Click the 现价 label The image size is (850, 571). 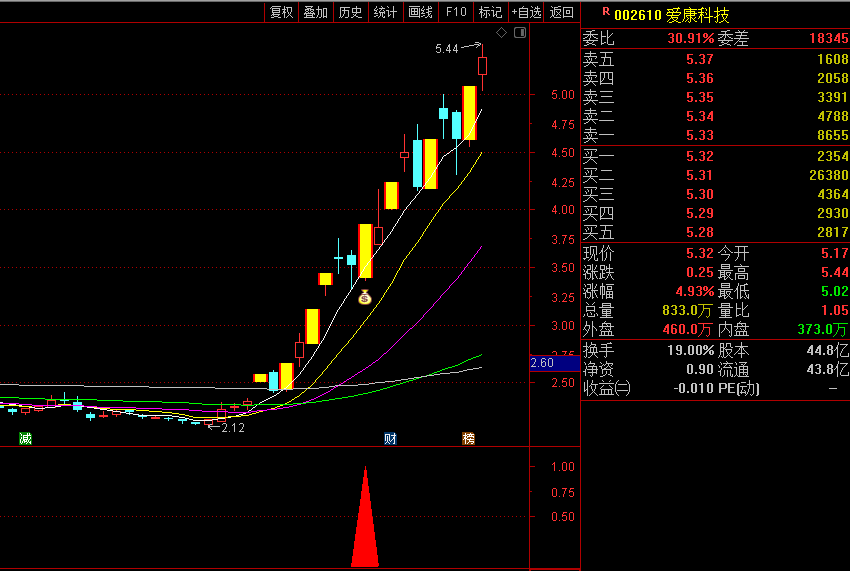(x=598, y=253)
